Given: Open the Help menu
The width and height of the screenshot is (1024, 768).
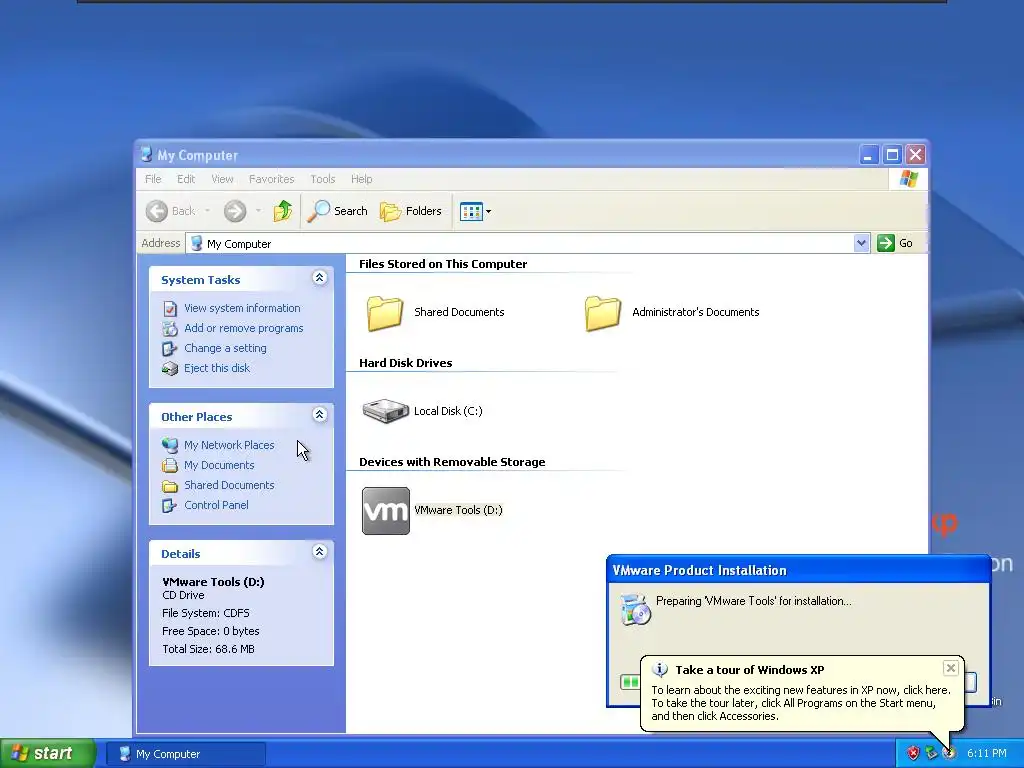Looking at the screenshot, I should (x=361, y=179).
